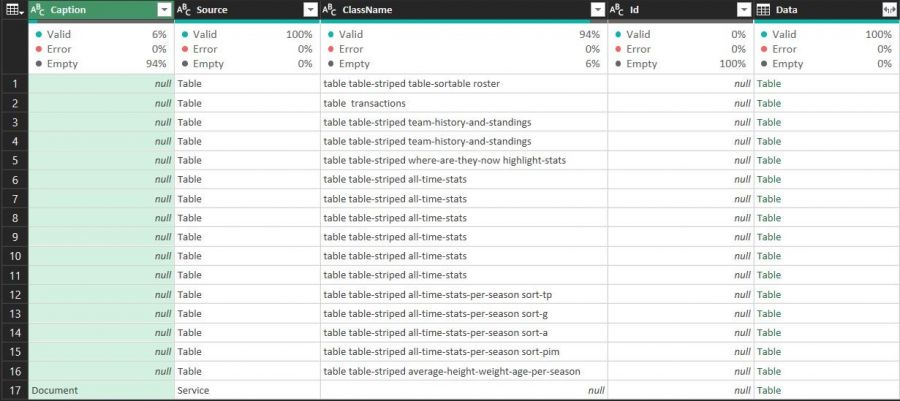Select the Caption column header
The width and height of the screenshot is (900, 401).
click(101, 10)
